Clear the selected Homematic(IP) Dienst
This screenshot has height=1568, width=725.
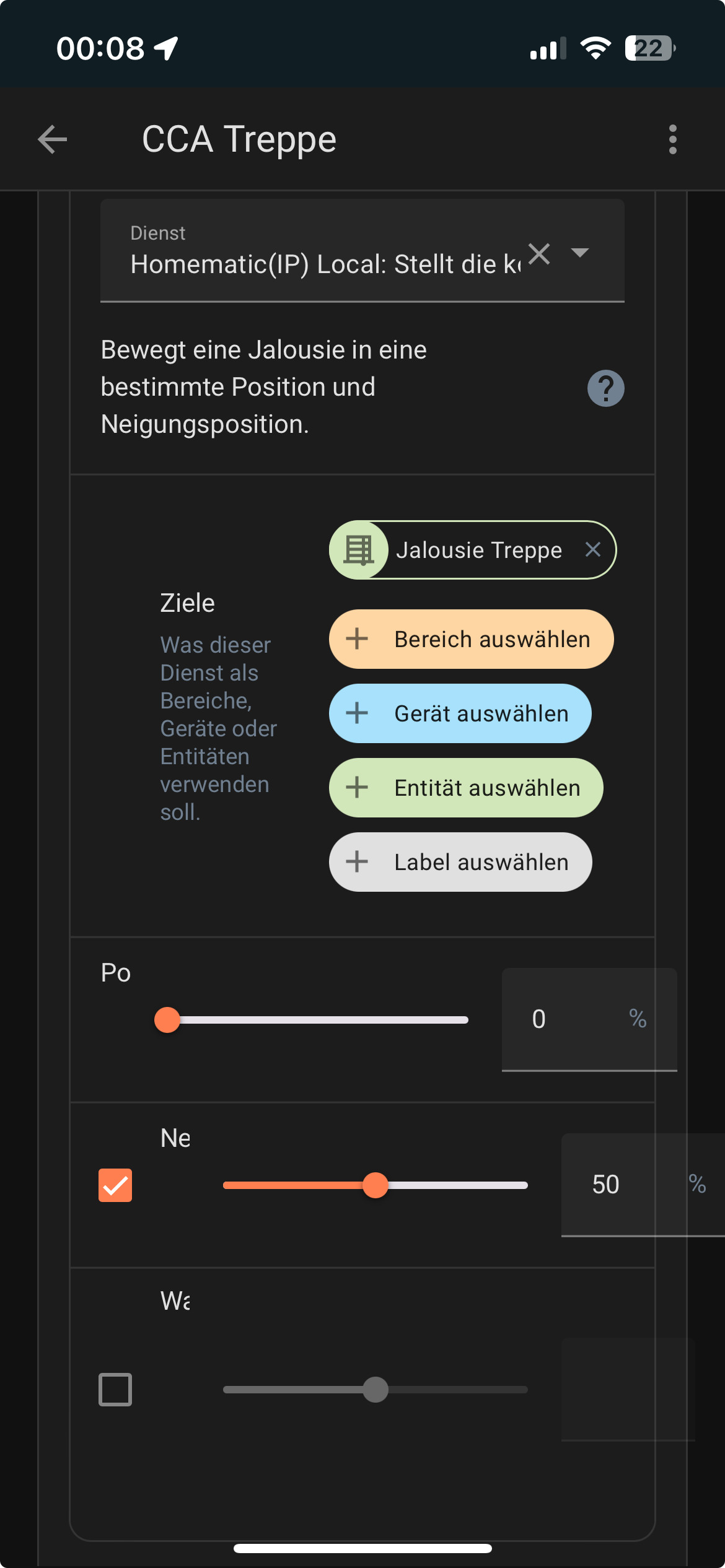tap(538, 254)
